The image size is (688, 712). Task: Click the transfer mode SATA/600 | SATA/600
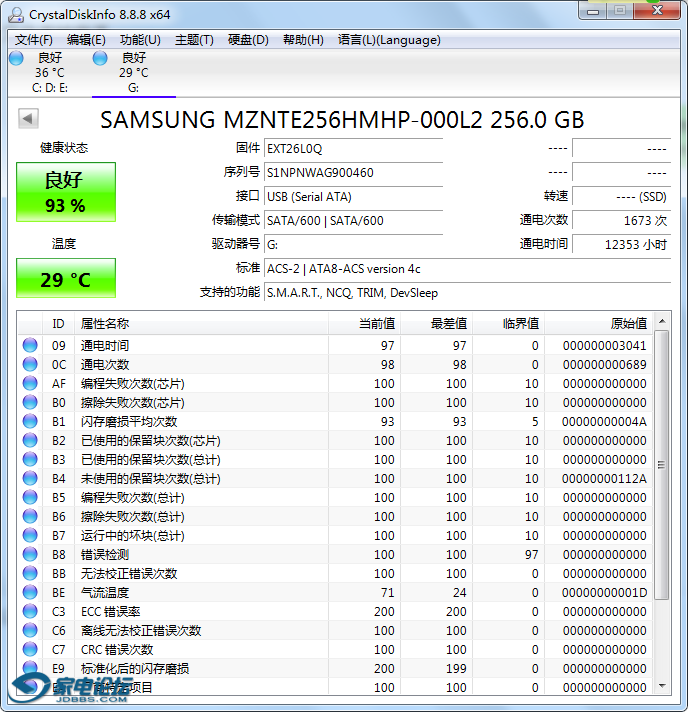click(x=353, y=221)
